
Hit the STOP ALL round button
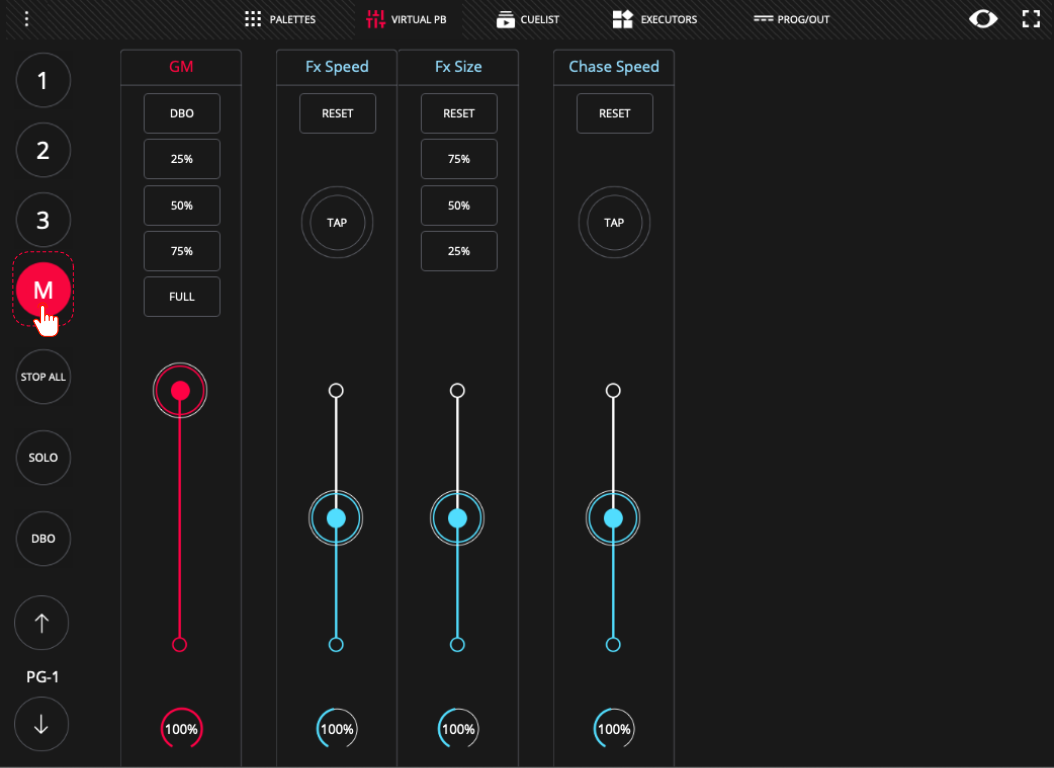coord(43,377)
